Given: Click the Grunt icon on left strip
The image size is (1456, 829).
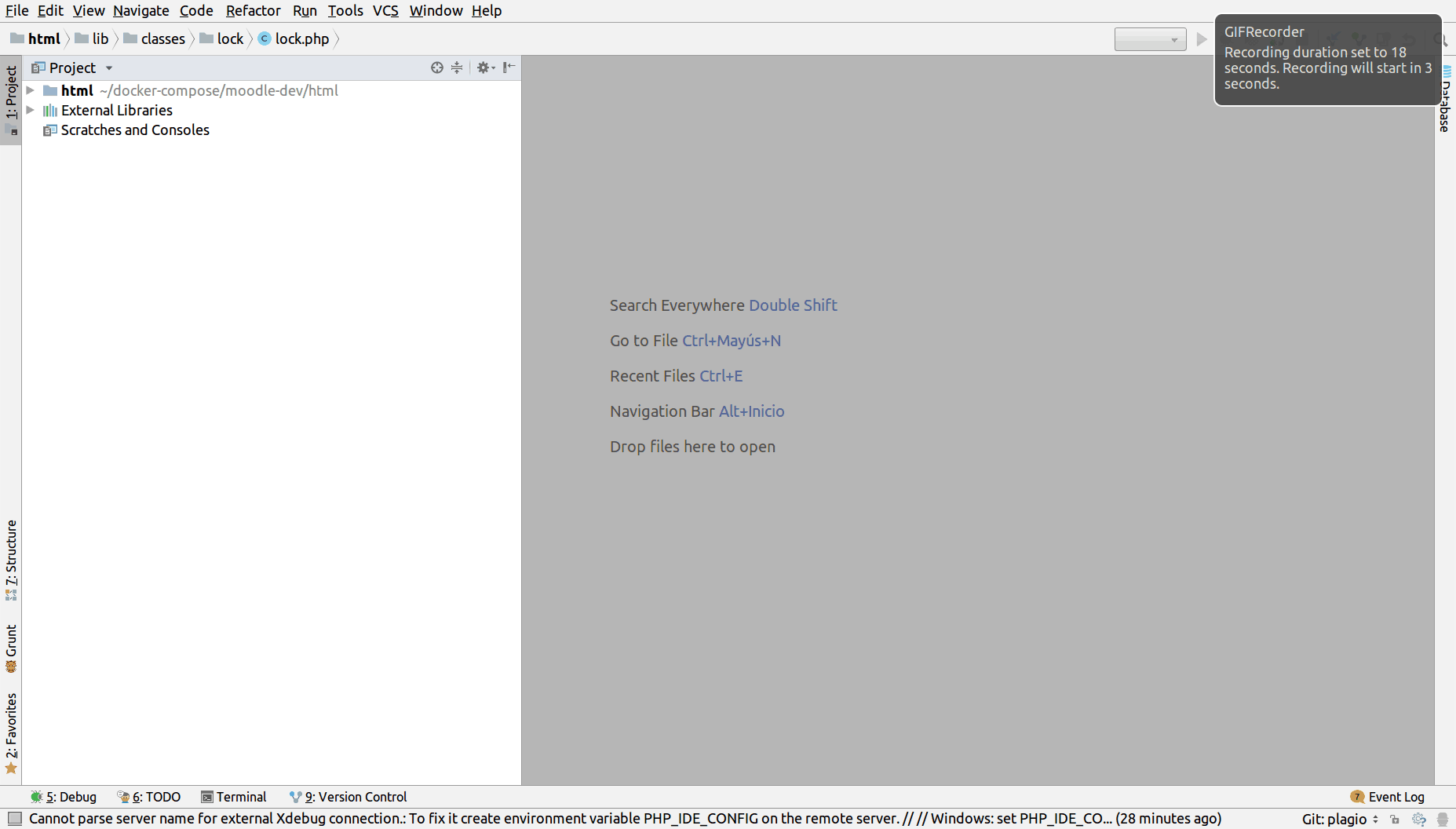Looking at the screenshot, I should click(11, 667).
